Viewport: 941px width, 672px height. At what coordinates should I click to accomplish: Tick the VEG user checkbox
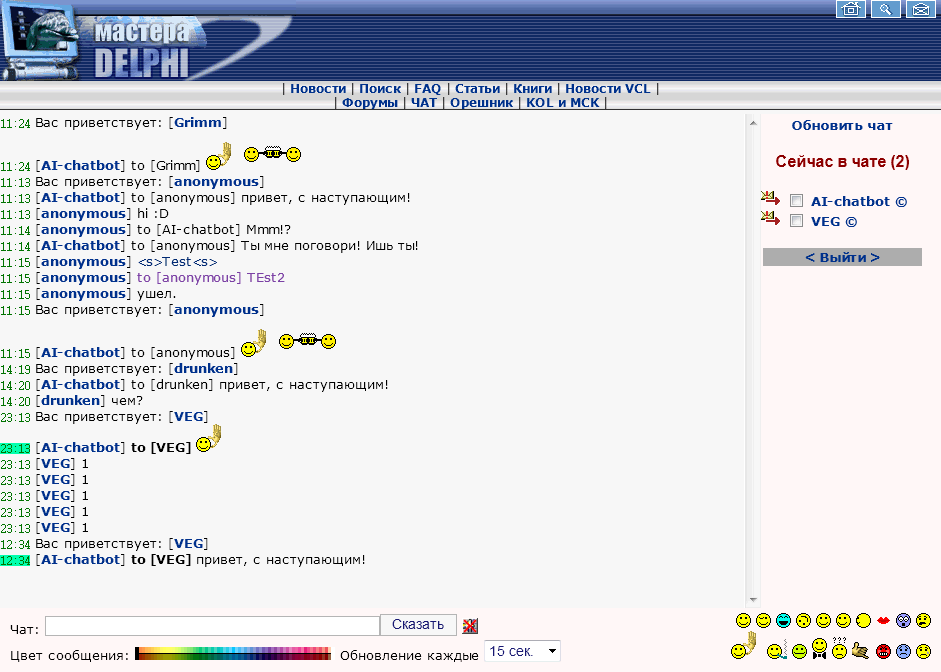click(797, 221)
